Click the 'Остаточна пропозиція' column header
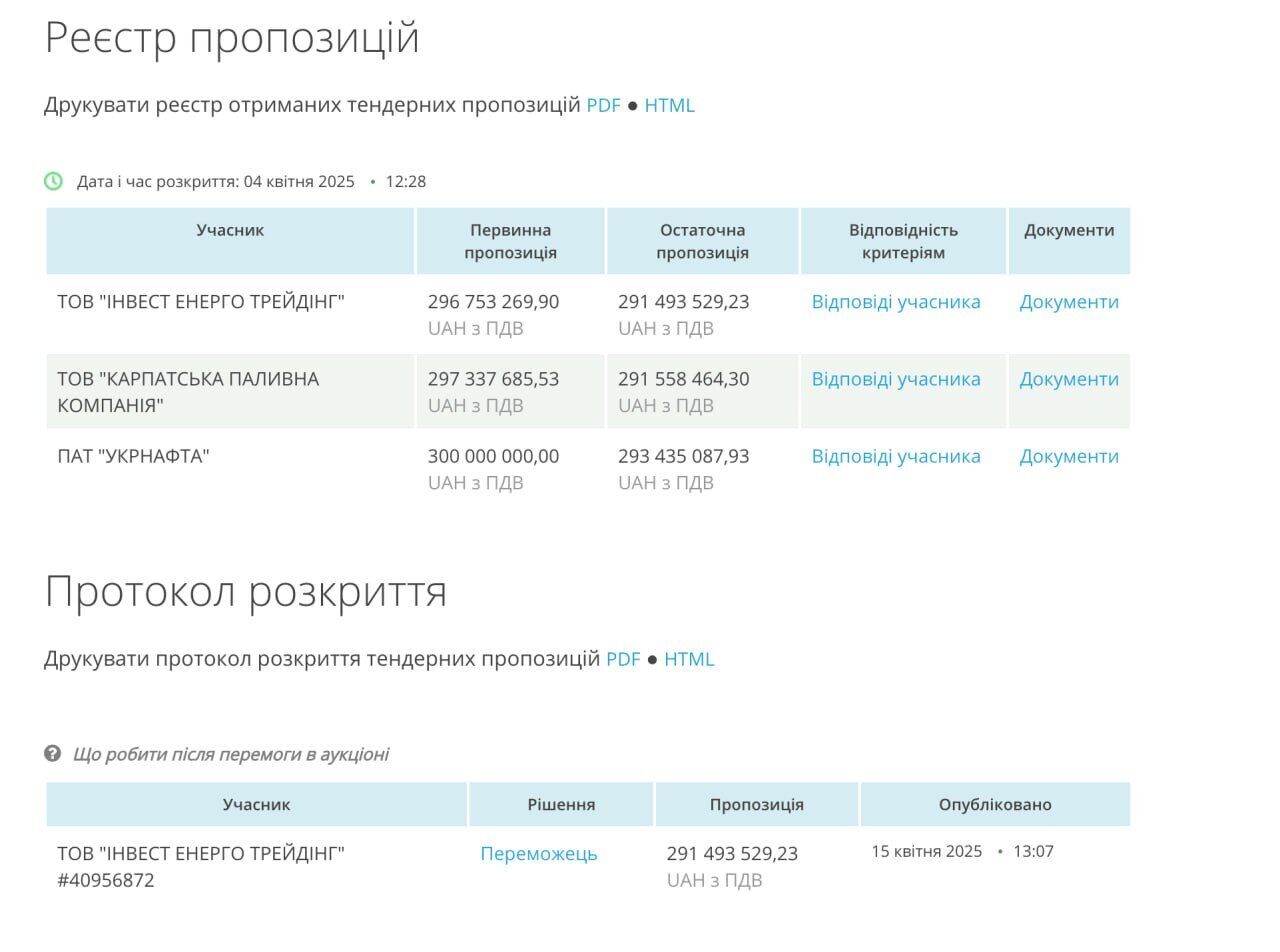1280x952 pixels. click(x=702, y=241)
